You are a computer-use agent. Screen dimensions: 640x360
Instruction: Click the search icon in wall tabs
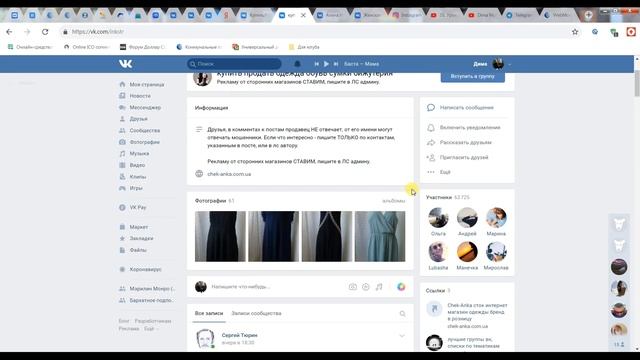[402, 313]
